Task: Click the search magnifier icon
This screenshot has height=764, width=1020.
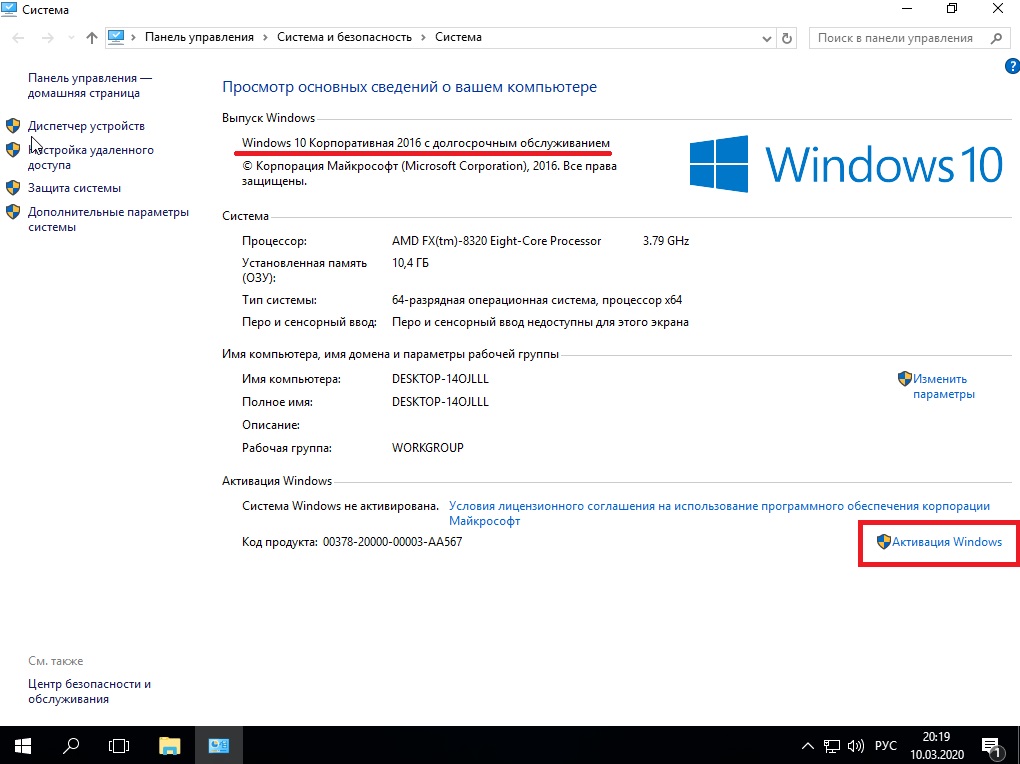Action: click(997, 38)
